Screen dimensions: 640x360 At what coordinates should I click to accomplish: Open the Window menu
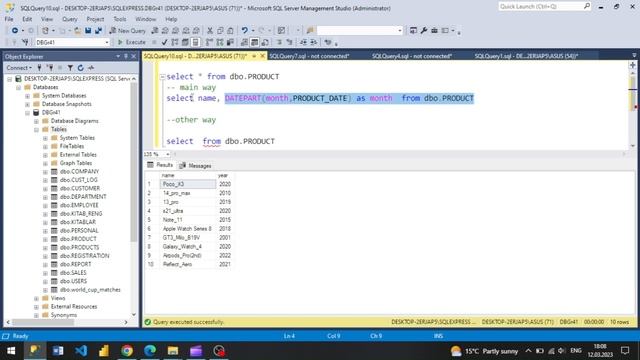[145, 19]
